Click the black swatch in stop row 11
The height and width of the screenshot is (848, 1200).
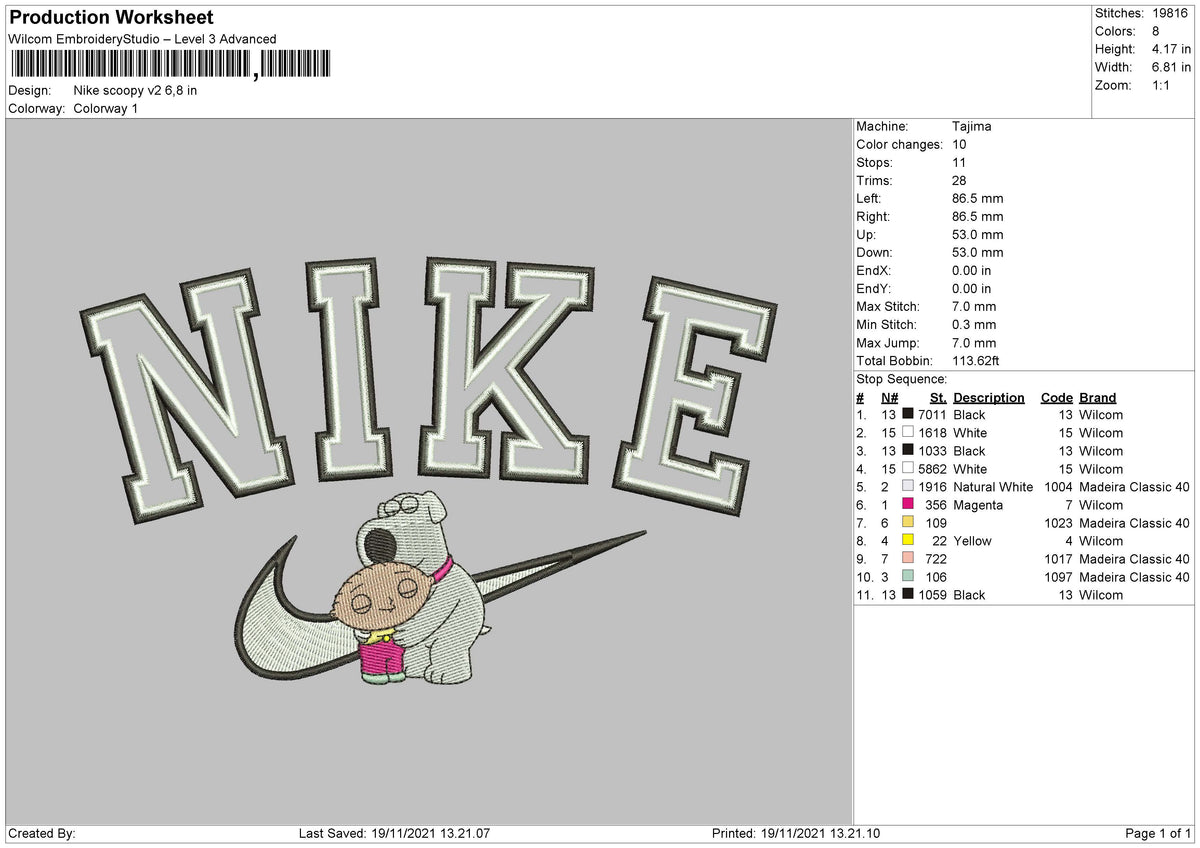pyautogui.click(x=908, y=595)
